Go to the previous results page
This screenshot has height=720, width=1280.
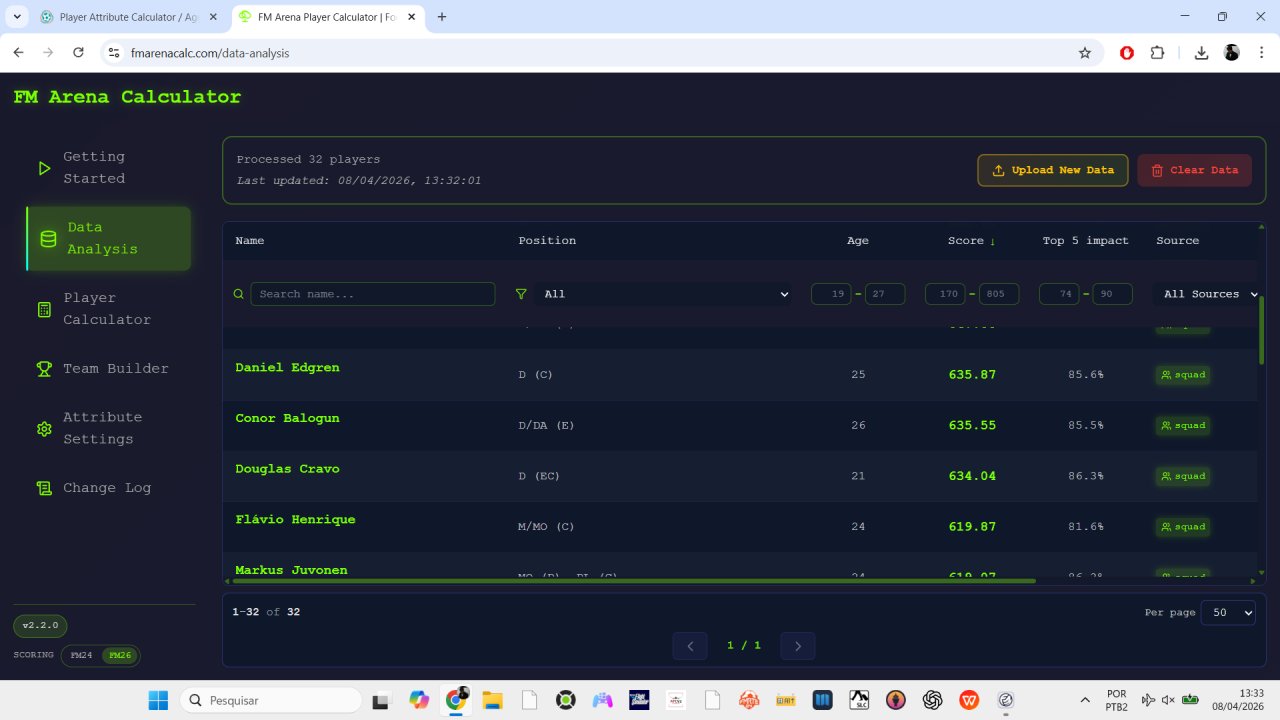point(690,646)
